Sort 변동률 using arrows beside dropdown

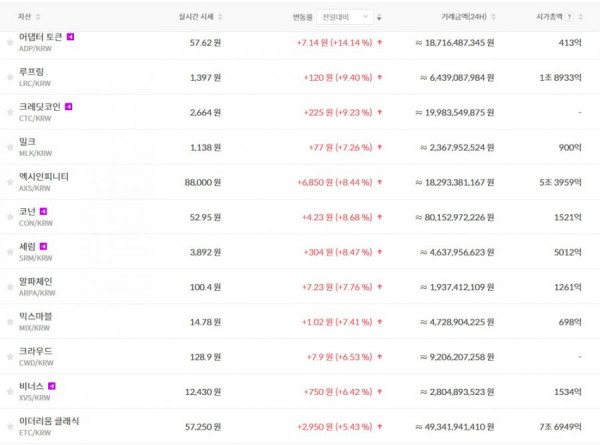[x=379, y=17]
